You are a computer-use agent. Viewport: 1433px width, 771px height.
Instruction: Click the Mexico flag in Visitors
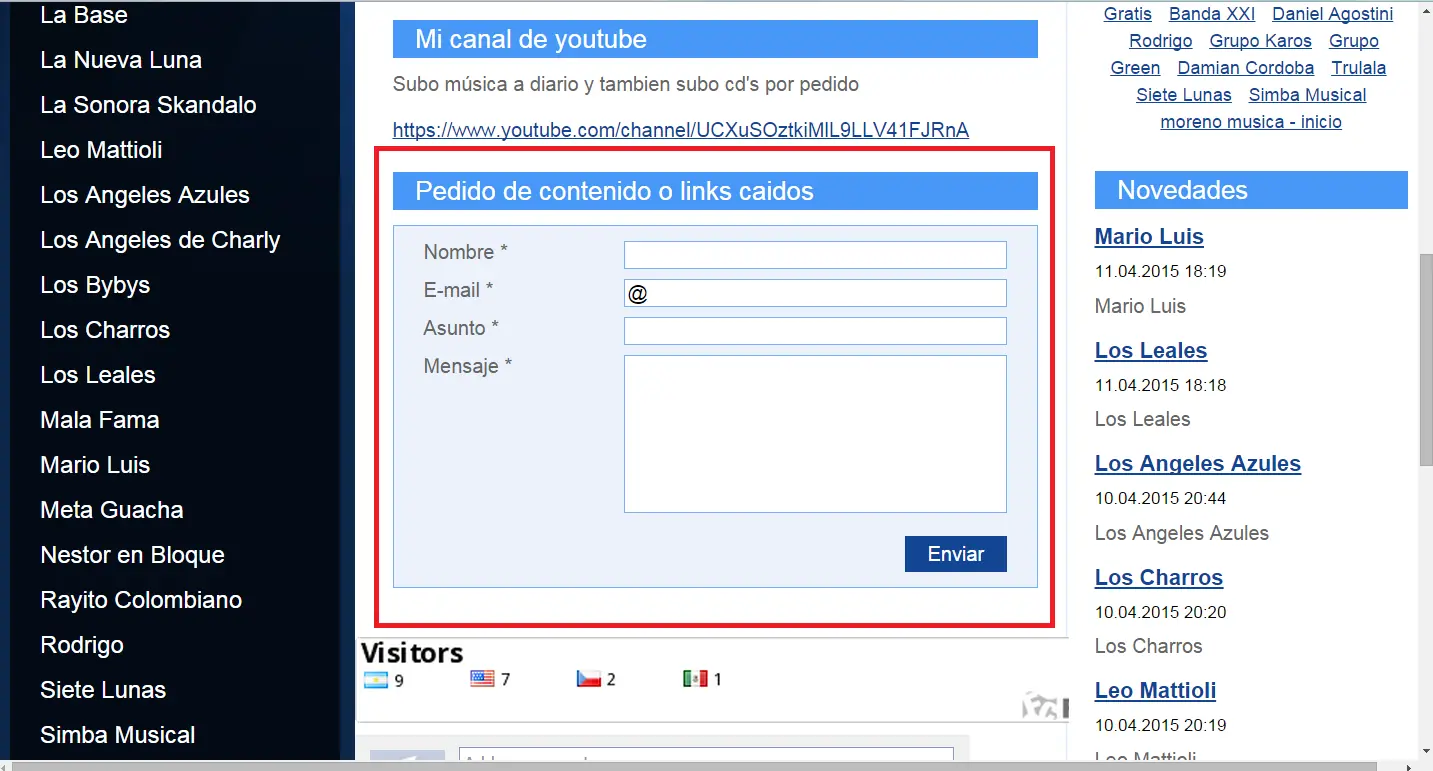[x=695, y=679]
